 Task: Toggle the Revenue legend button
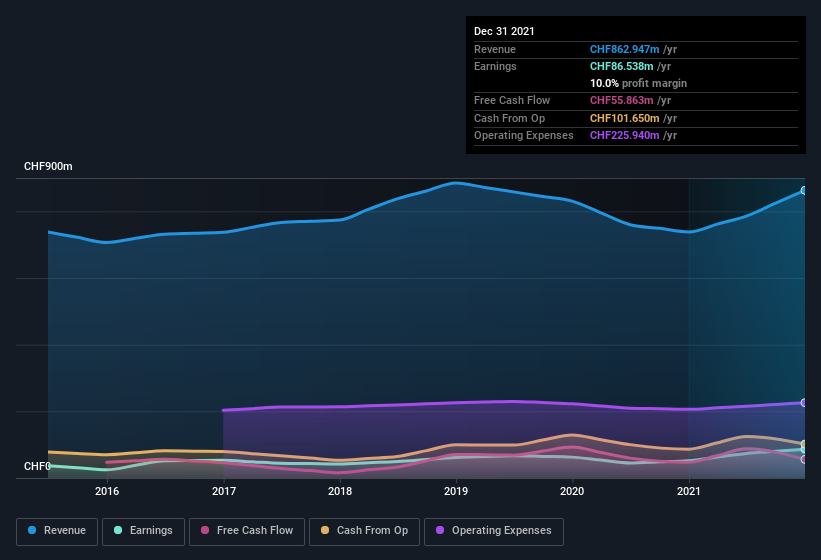coord(57,531)
